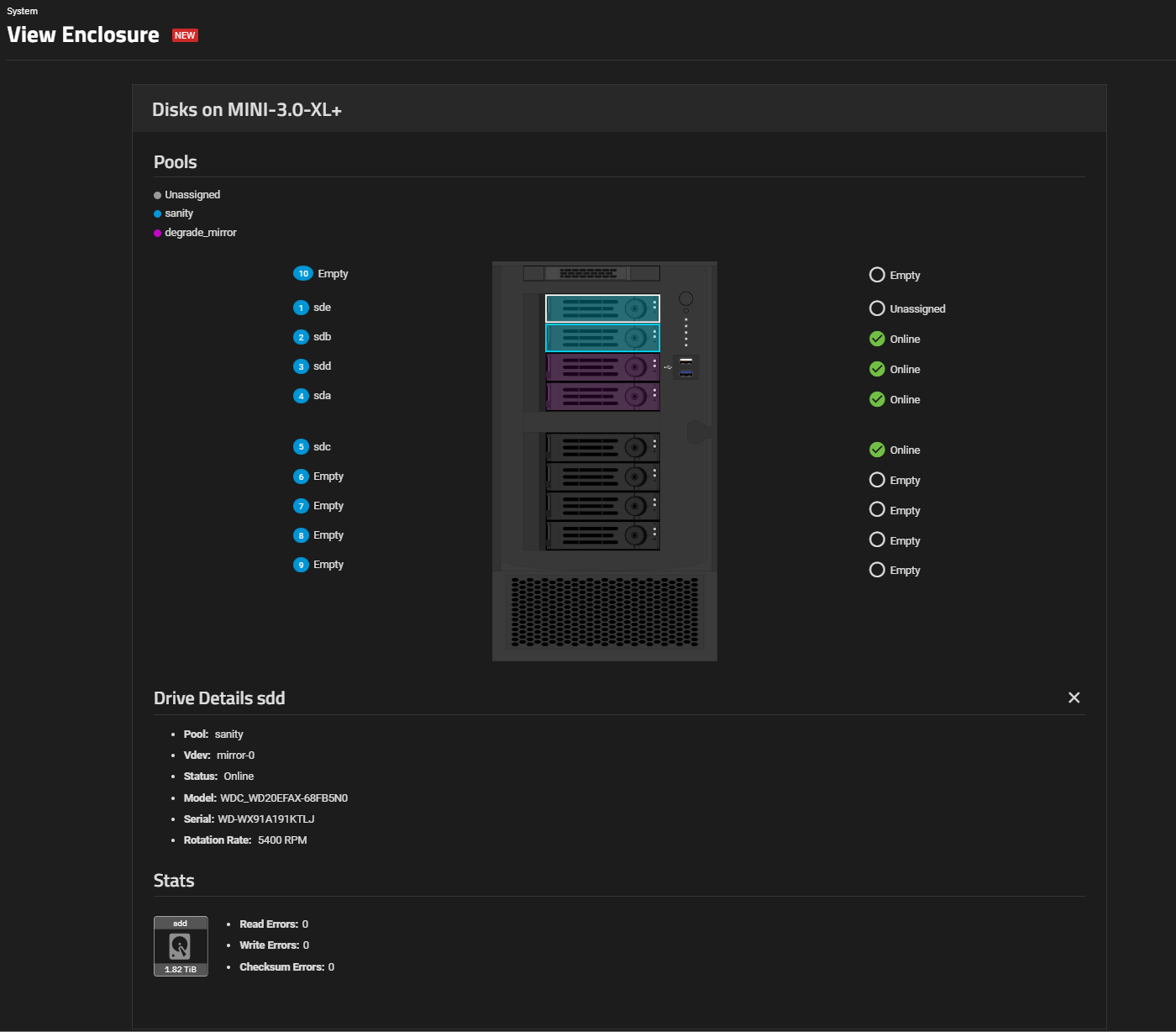The height and width of the screenshot is (1032, 1176).
Task: Click slot 9 Empty badge
Action: pyautogui.click(x=301, y=565)
